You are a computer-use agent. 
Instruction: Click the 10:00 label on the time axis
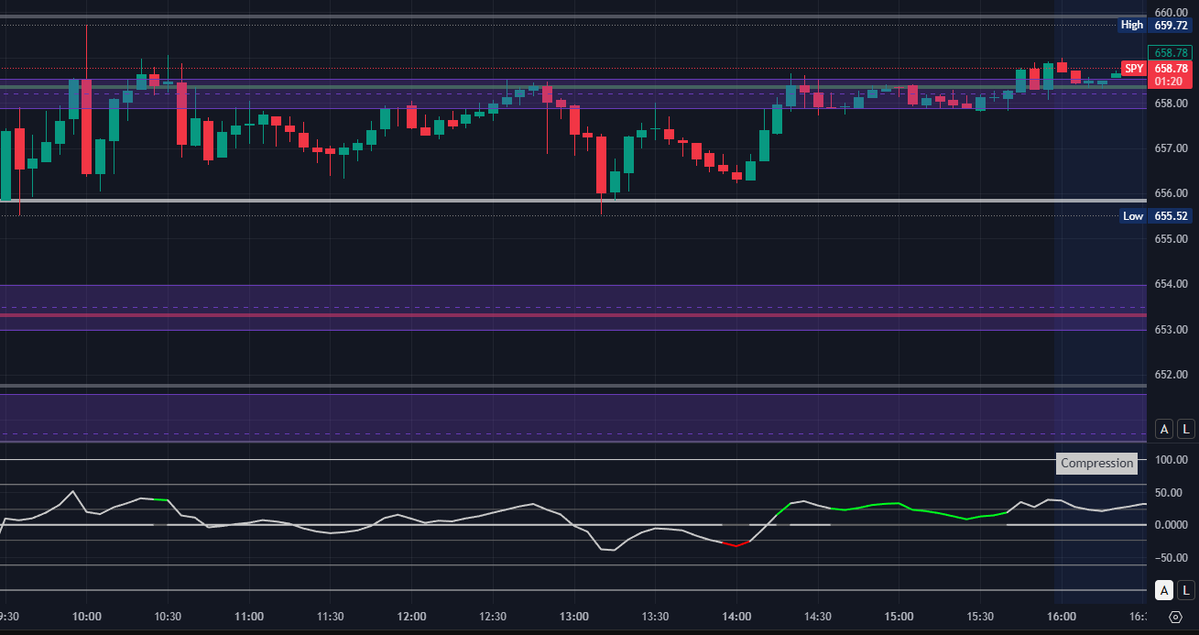click(87, 617)
